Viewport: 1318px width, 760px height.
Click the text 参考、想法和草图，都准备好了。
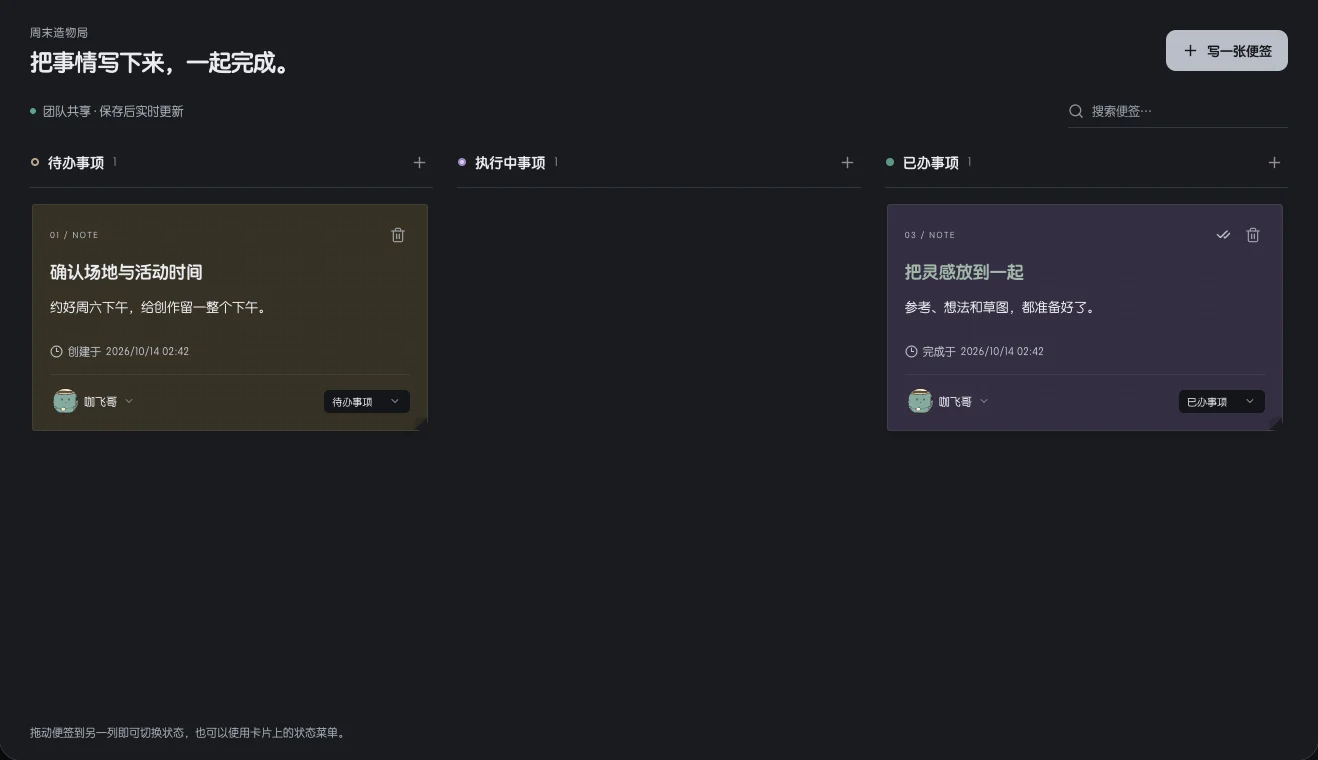click(x=1001, y=308)
